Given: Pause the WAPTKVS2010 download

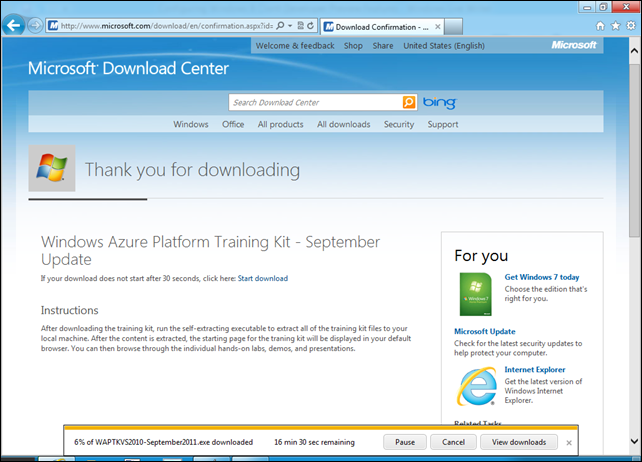Looking at the screenshot, I should pyautogui.click(x=405, y=442).
